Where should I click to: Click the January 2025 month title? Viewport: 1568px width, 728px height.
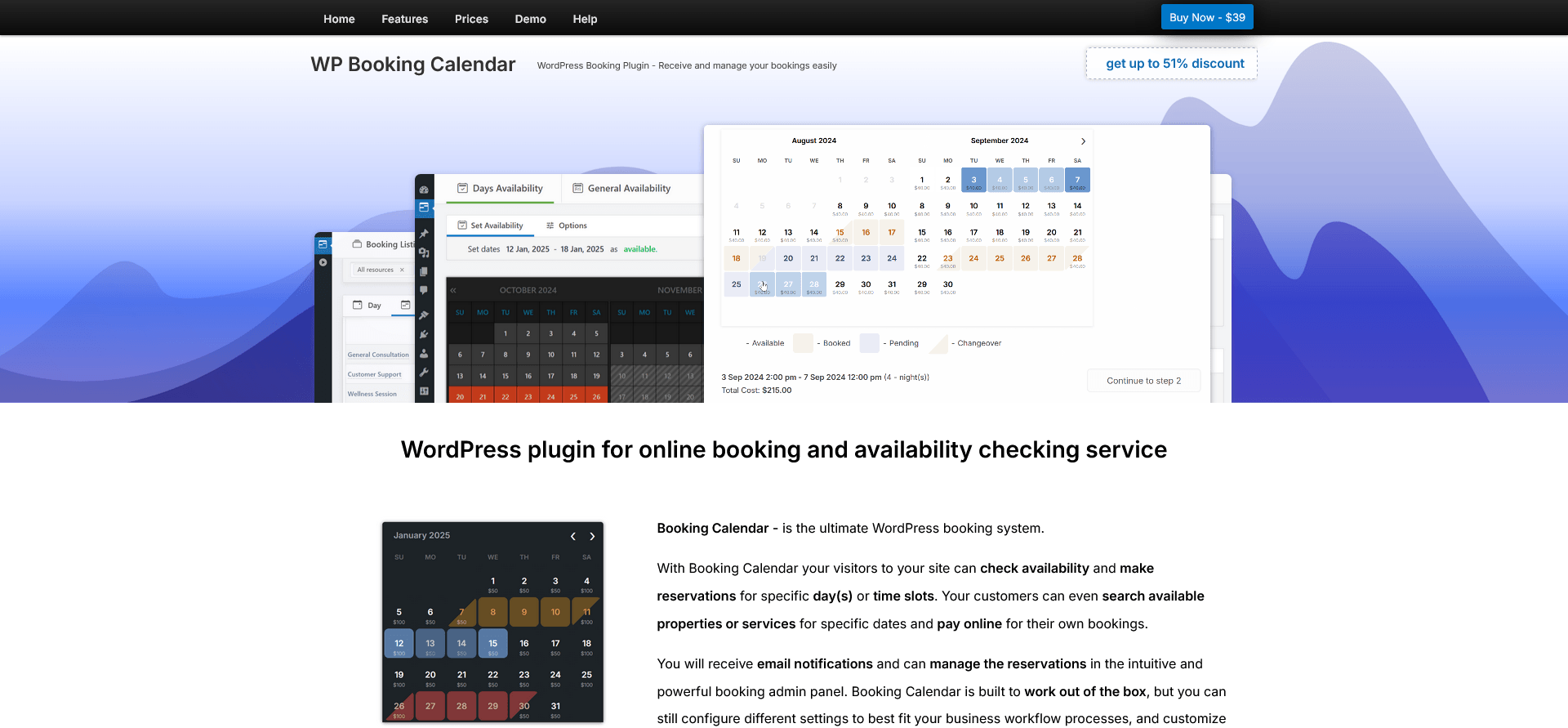coord(421,536)
